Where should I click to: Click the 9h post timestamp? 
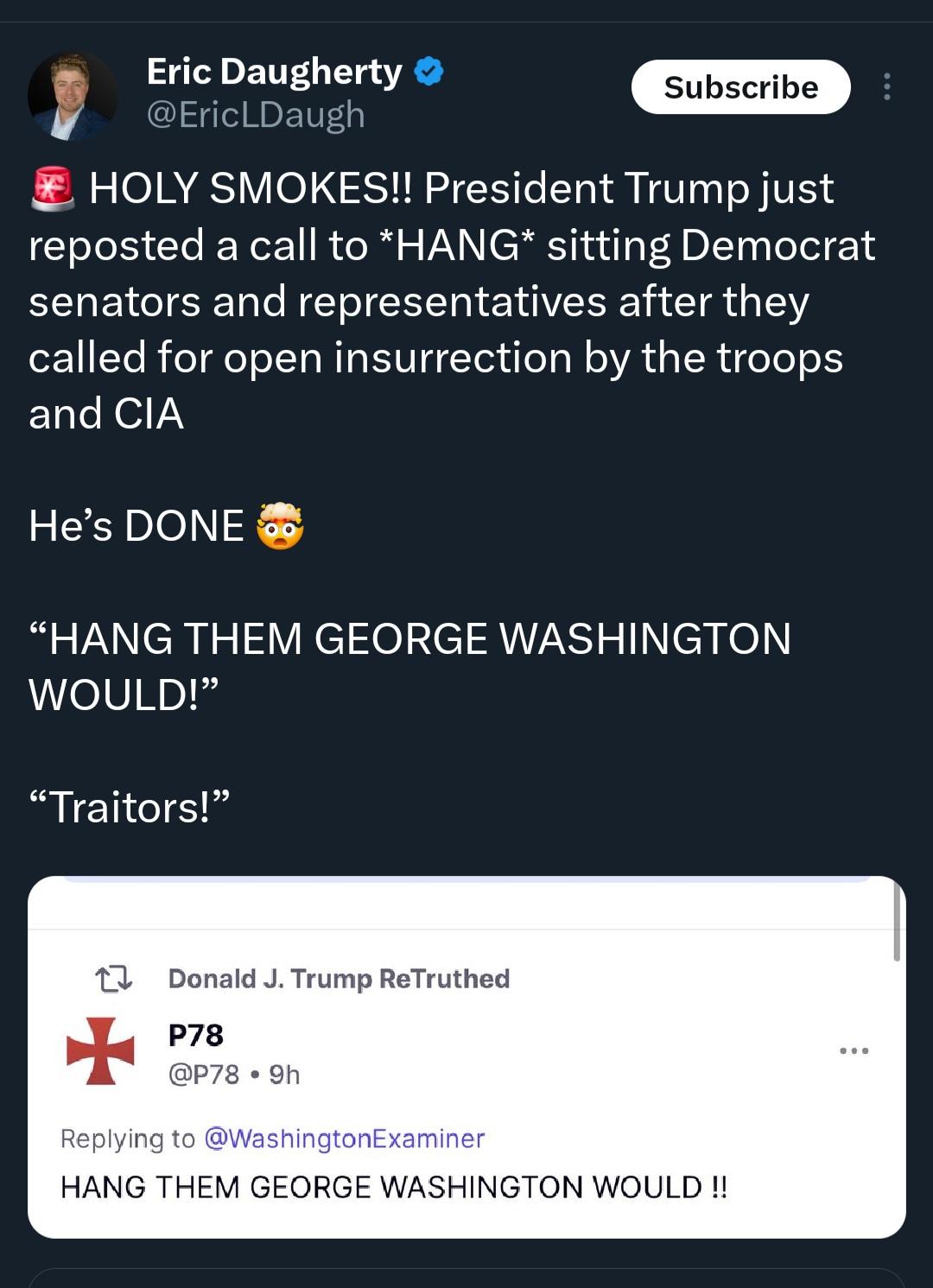click(x=284, y=1075)
